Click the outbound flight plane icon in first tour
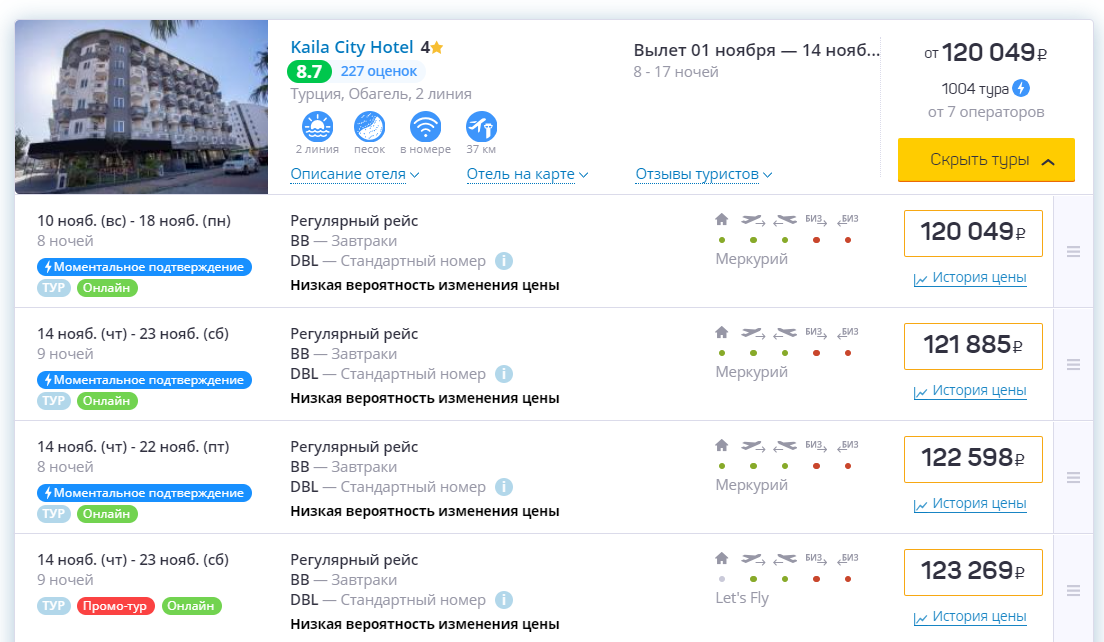Image resolution: width=1104 pixels, height=642 pixels. point(752,221)
